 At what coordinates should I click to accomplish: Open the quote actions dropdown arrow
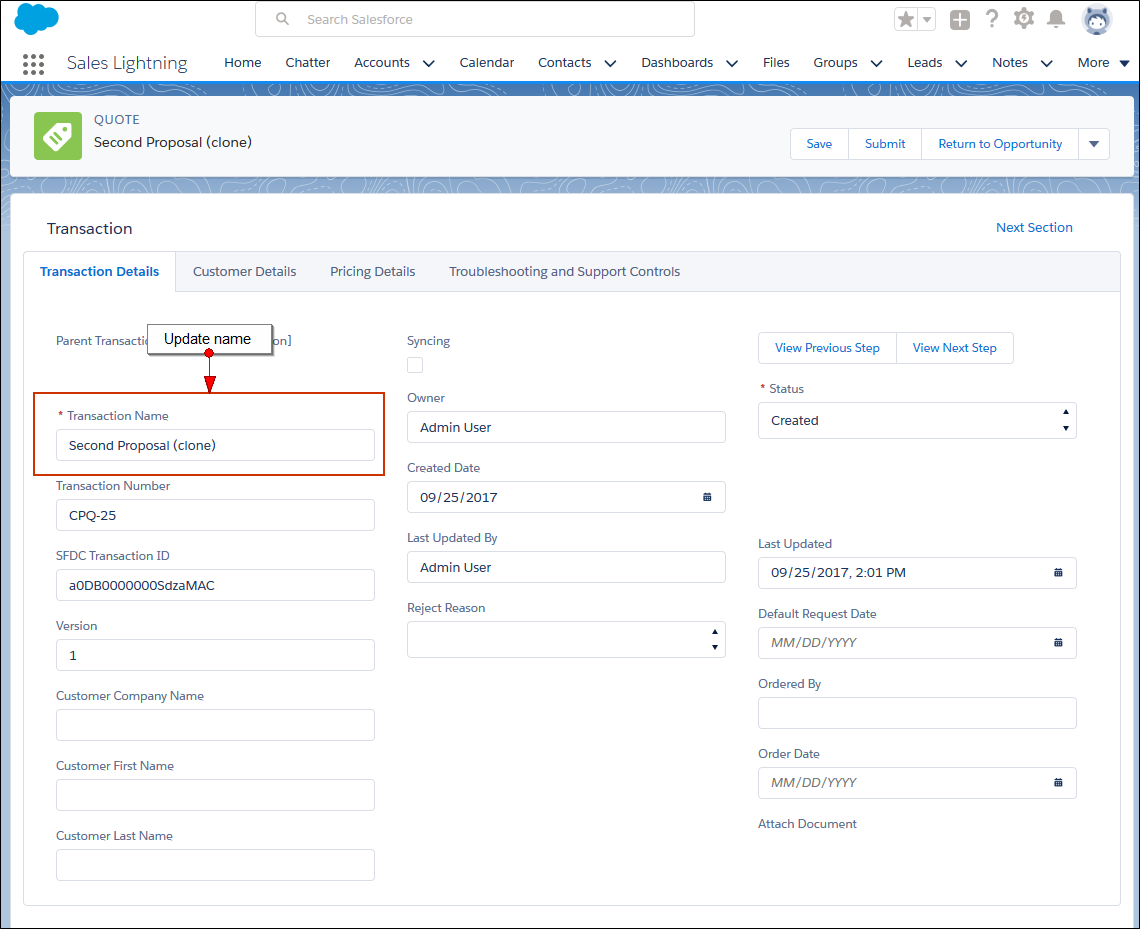click(1093, 144)
